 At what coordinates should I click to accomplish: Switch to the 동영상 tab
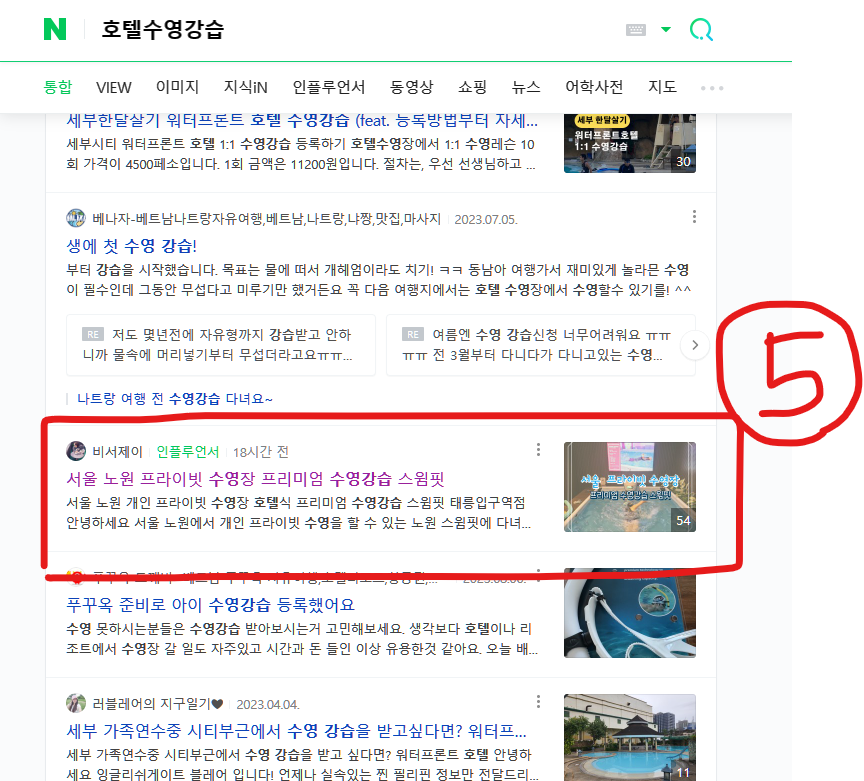pyautogui.click(x=412, y=87)
